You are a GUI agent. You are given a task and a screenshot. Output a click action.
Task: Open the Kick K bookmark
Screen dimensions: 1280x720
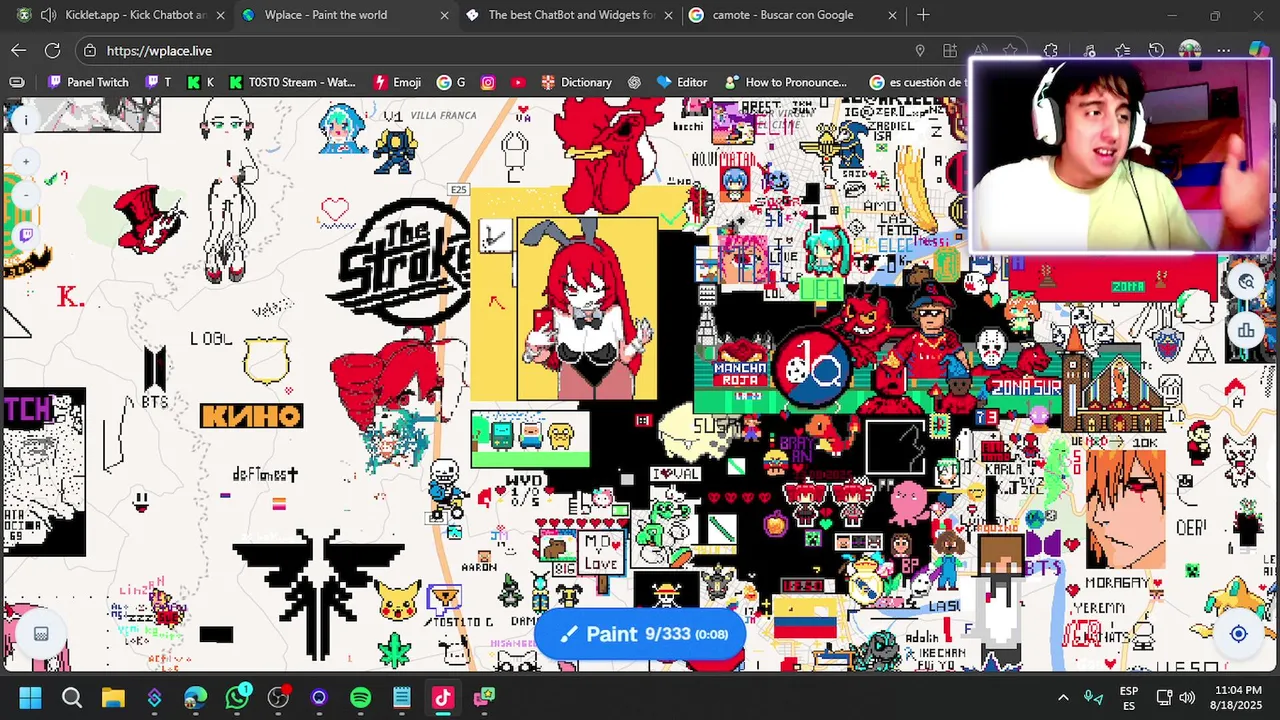click(201, 82)
